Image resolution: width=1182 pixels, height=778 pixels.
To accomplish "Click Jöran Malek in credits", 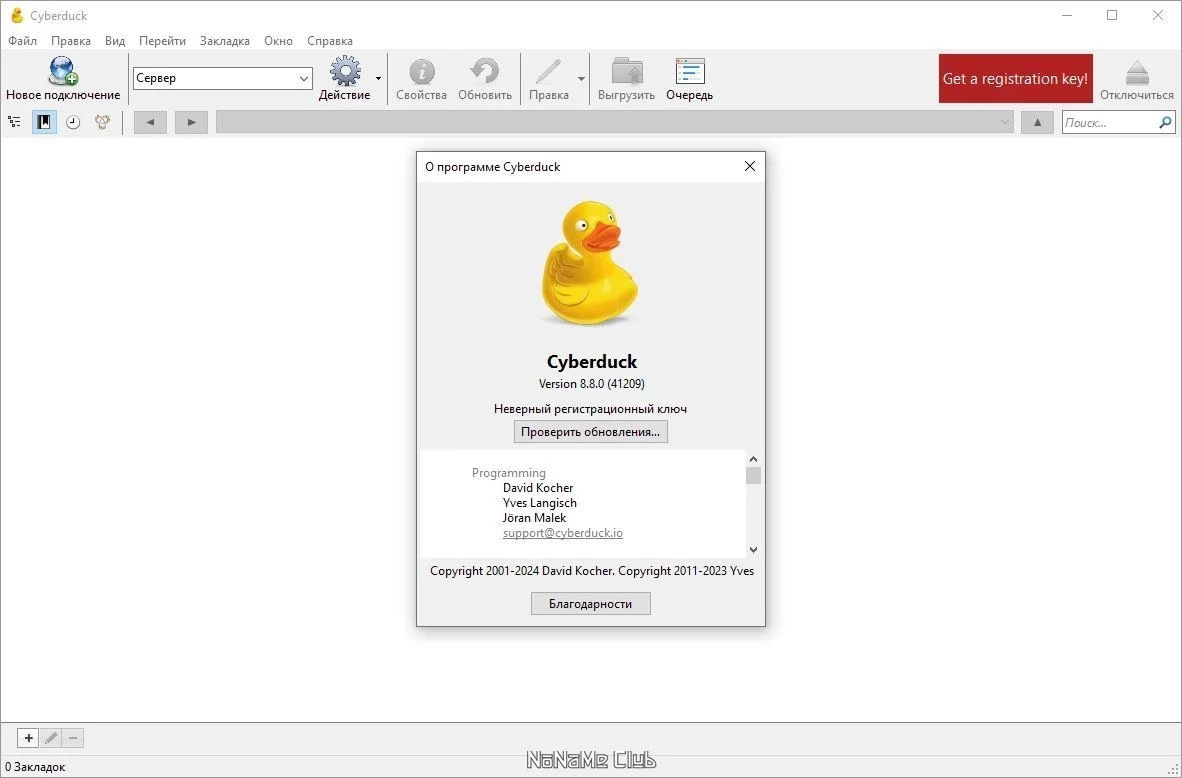I will [534, 518].
